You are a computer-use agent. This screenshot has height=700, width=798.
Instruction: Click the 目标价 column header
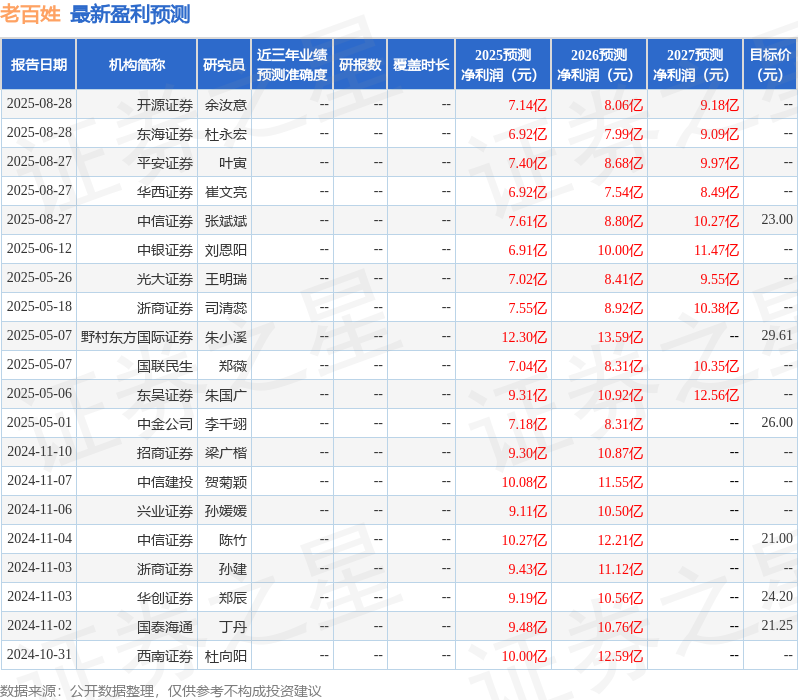tap(771, 64)
